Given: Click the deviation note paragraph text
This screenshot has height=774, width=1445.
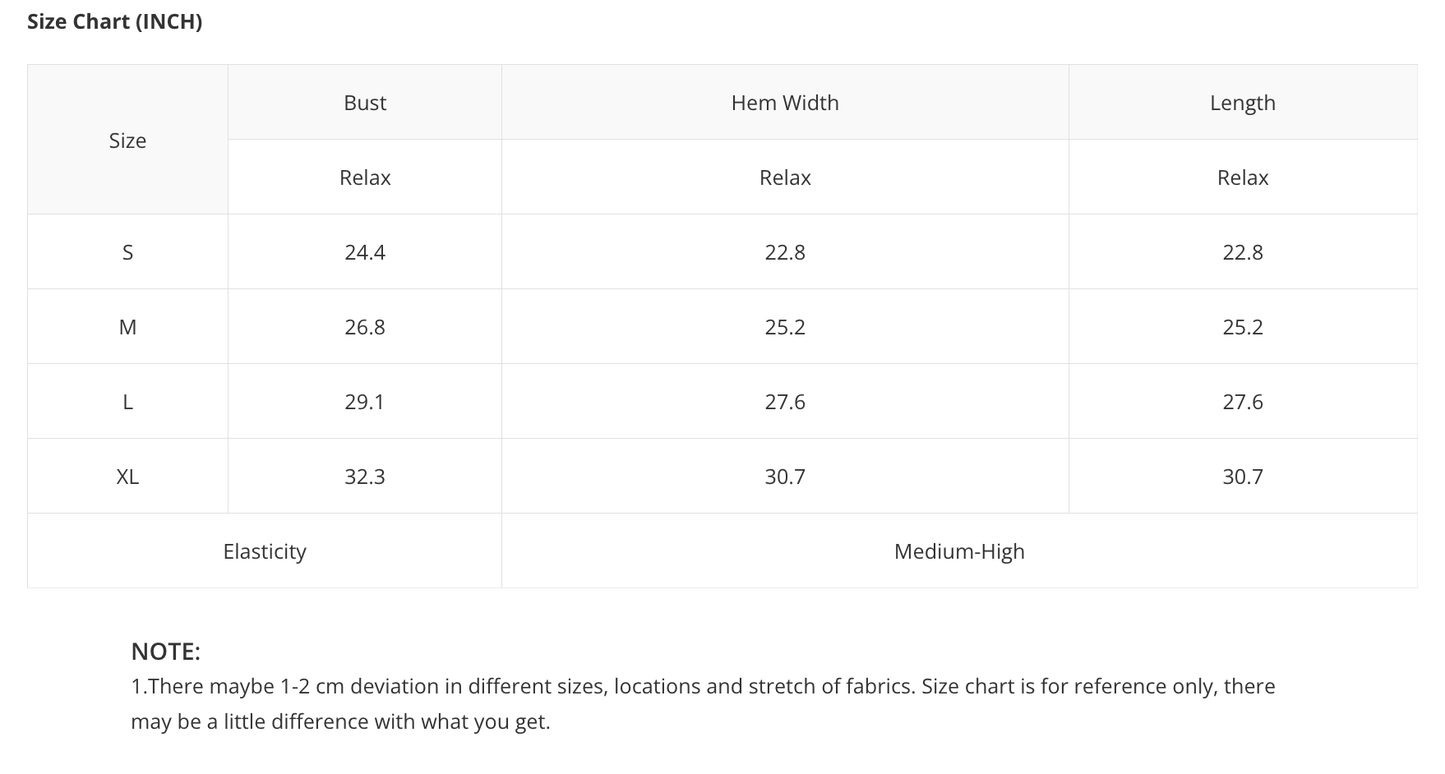Looking at the screenshot, I should click(703, 704).
